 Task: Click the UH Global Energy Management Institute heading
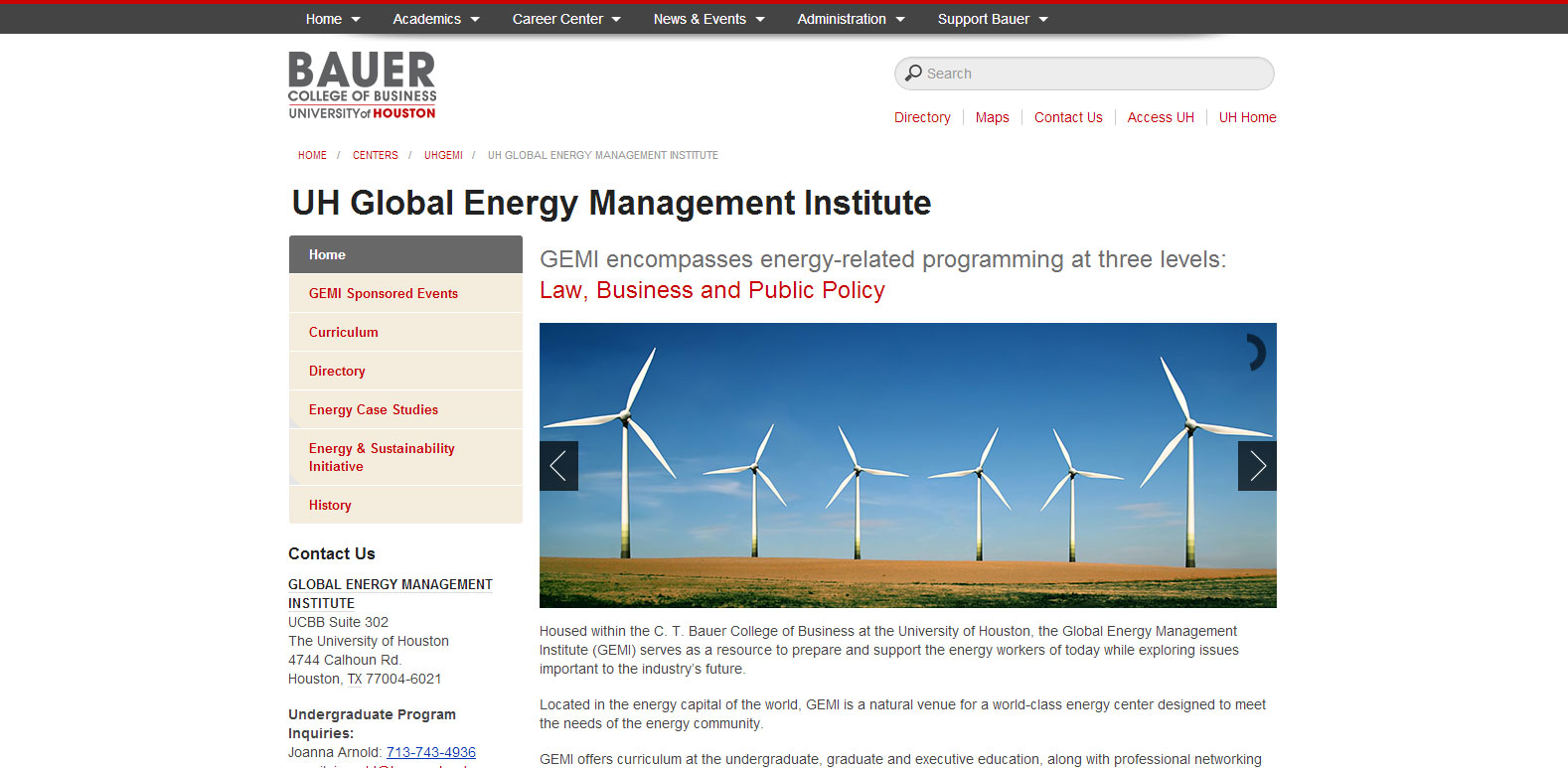coord(611,203)
